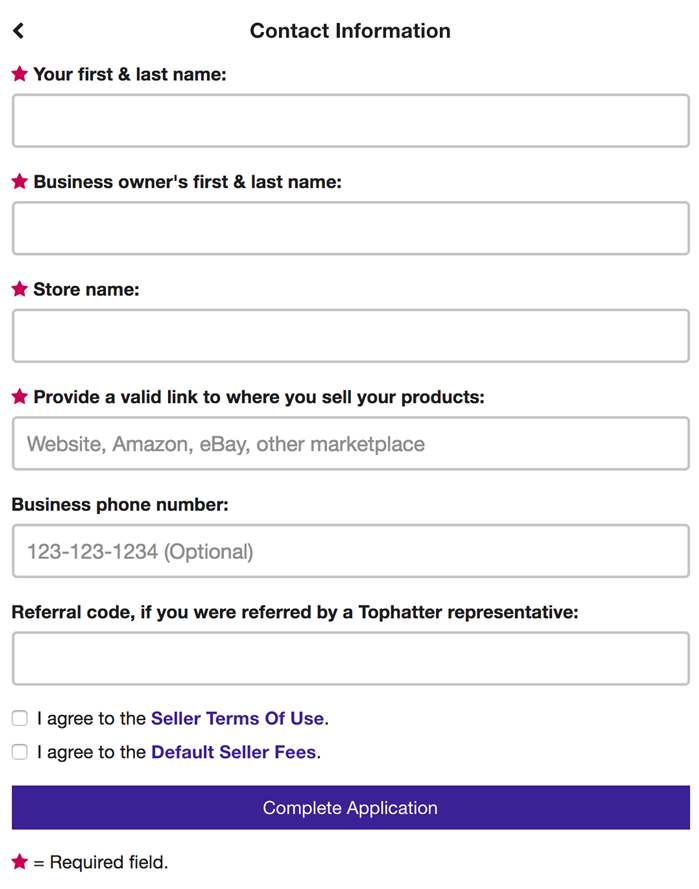This screenshot has width=699, height=889.
Task: Click the Referral code label text
Action: [x=295, y=612]
